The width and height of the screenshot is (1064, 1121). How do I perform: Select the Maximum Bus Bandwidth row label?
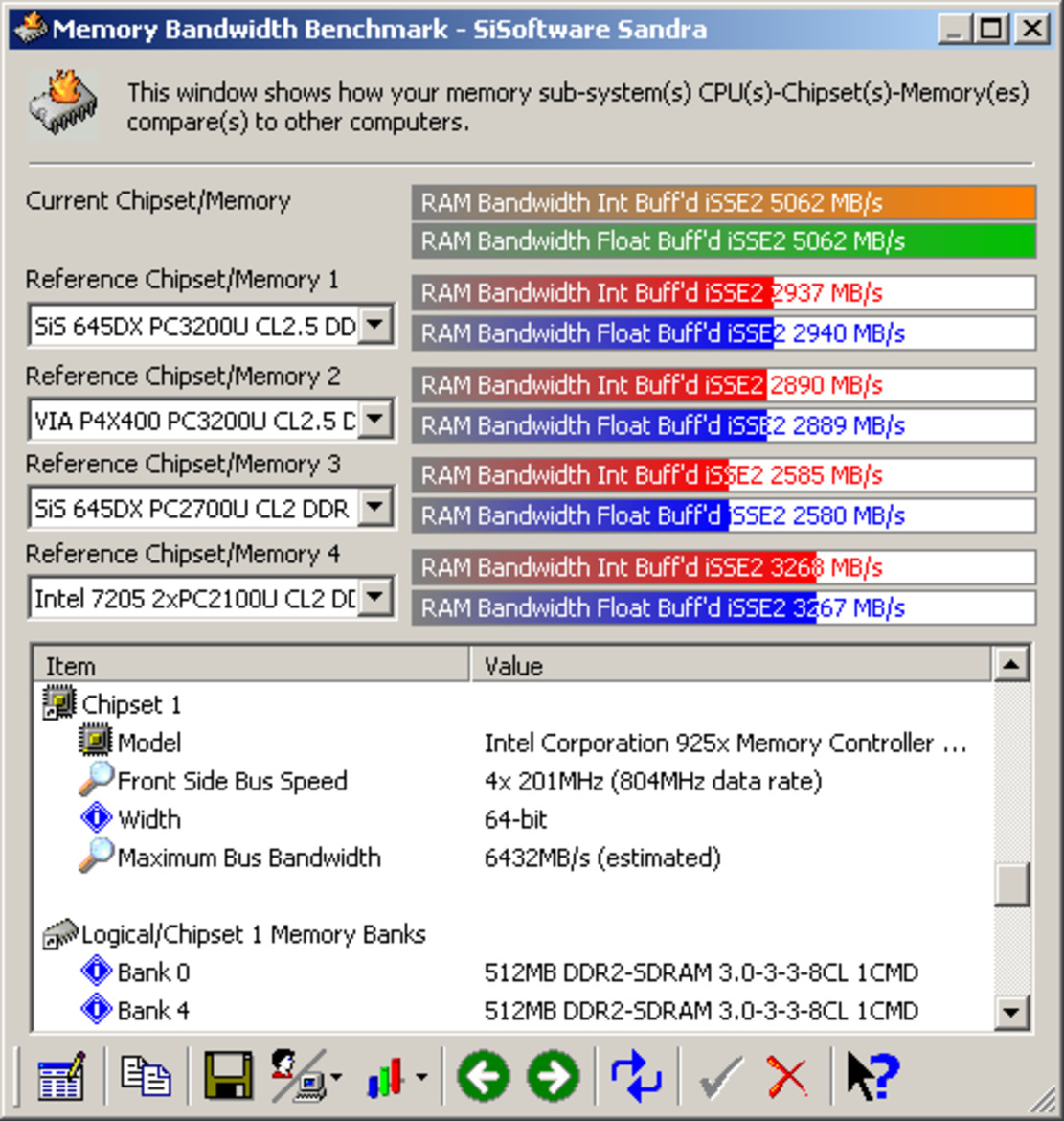point(249,857)
